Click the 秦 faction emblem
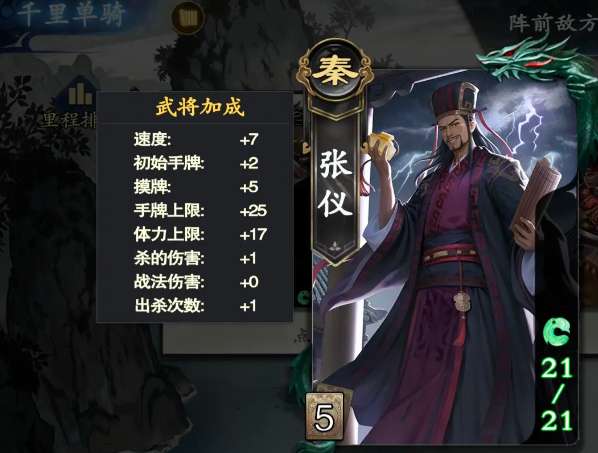Screen dimensions: 598x453 coord(334,72)
